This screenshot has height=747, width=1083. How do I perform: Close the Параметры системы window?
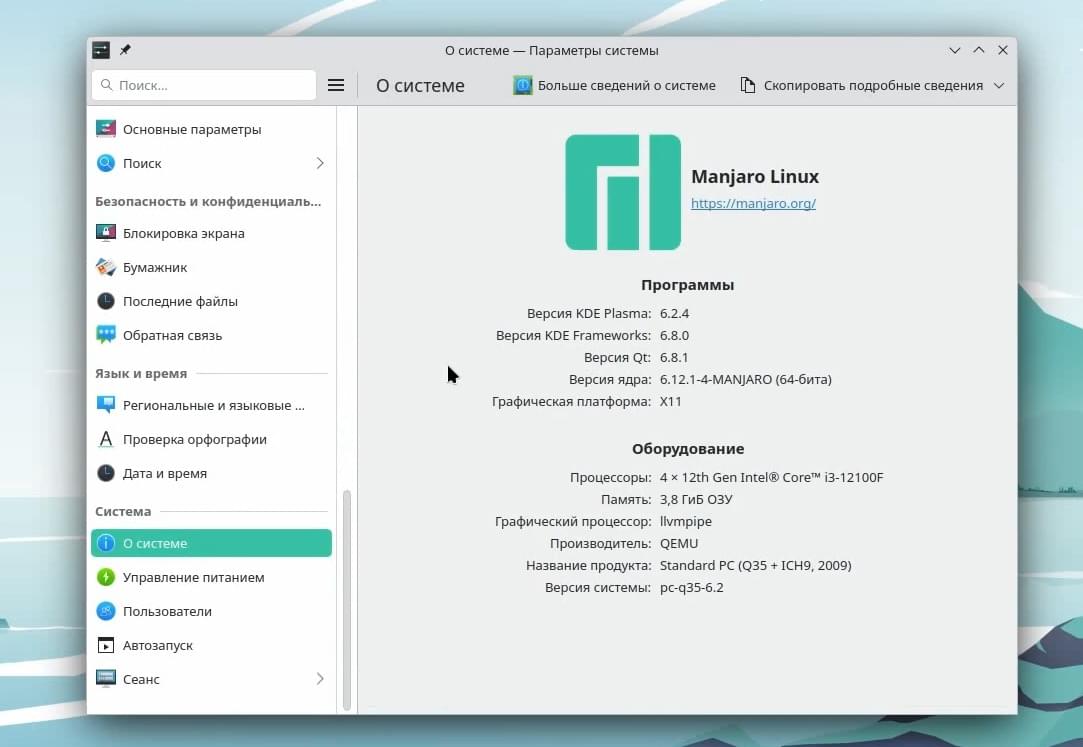(x=1003, y=50)
